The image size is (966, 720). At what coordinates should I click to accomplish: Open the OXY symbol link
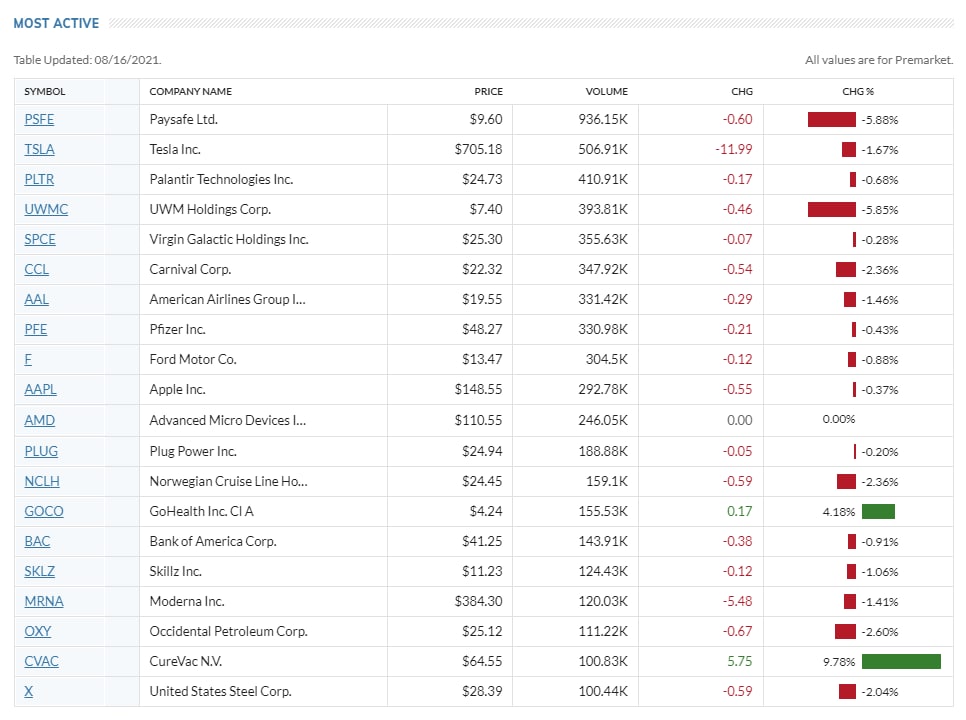point(38,631)
